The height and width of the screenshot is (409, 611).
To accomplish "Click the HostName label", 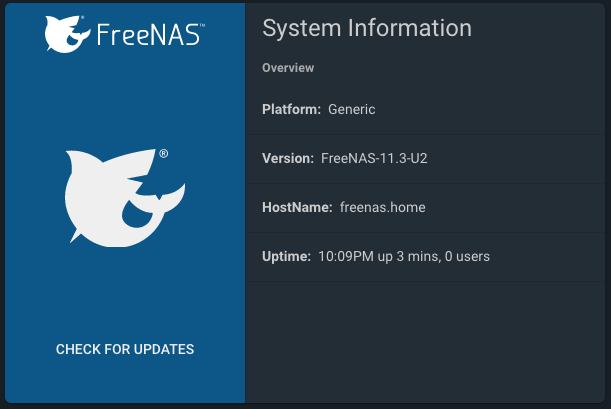I will (297, 207).
